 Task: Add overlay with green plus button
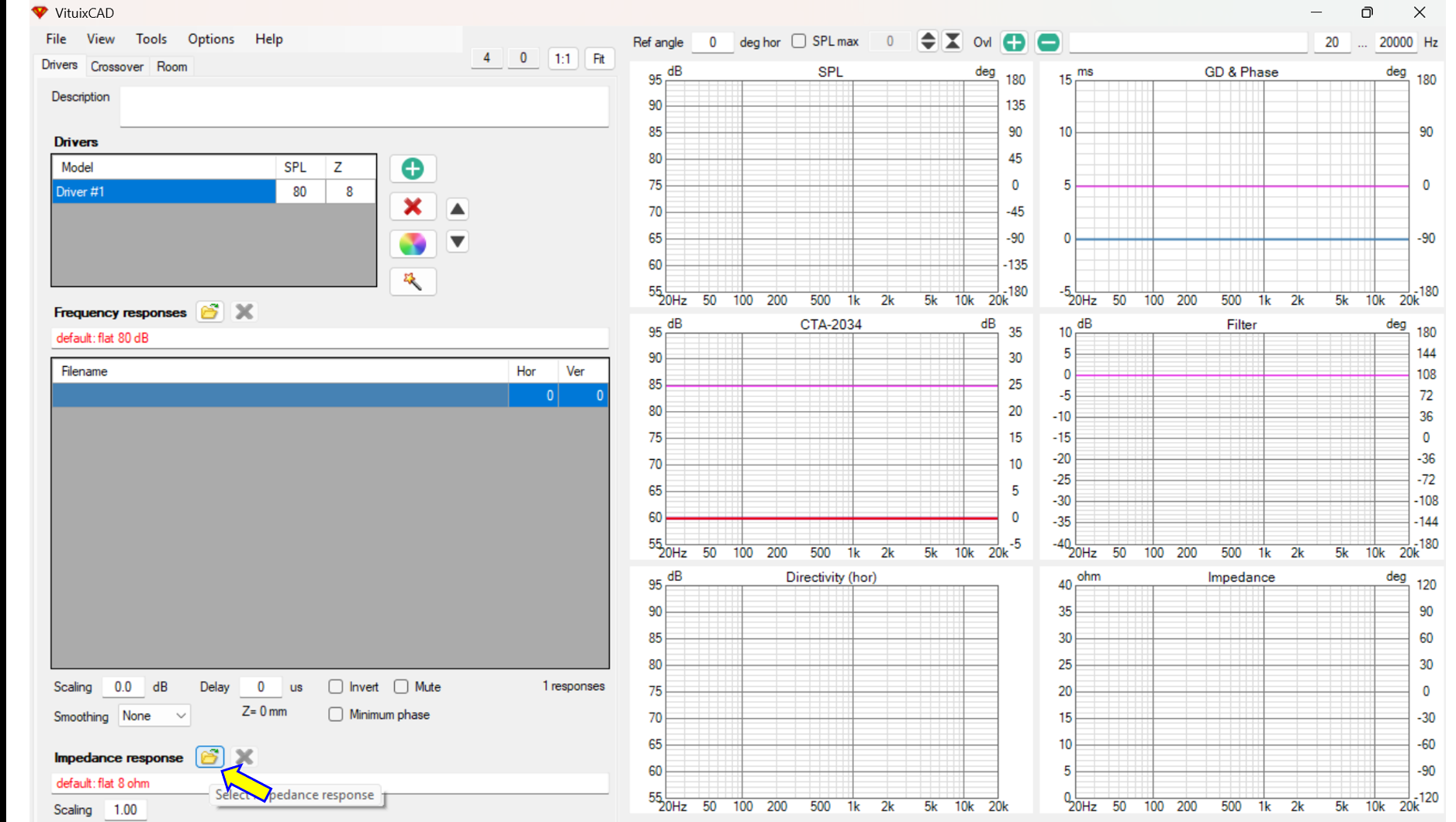point(1014,43)
